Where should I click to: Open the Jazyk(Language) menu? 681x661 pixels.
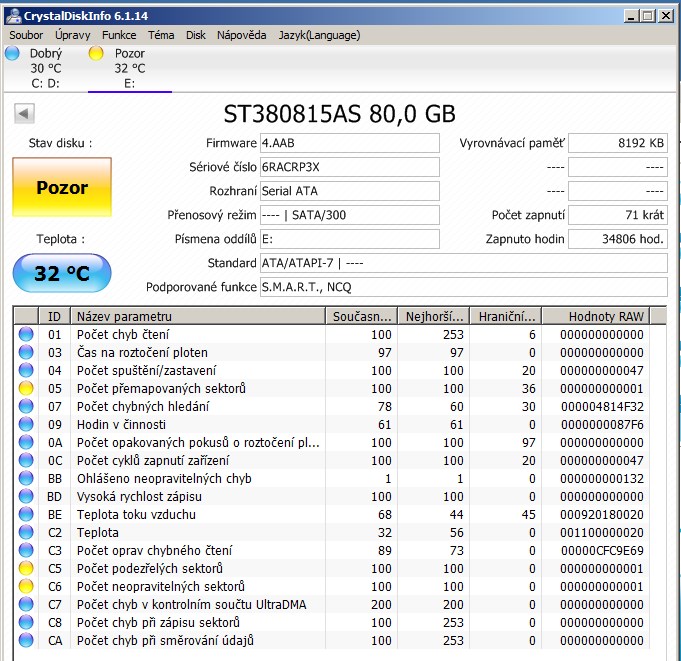pos(319,35)
